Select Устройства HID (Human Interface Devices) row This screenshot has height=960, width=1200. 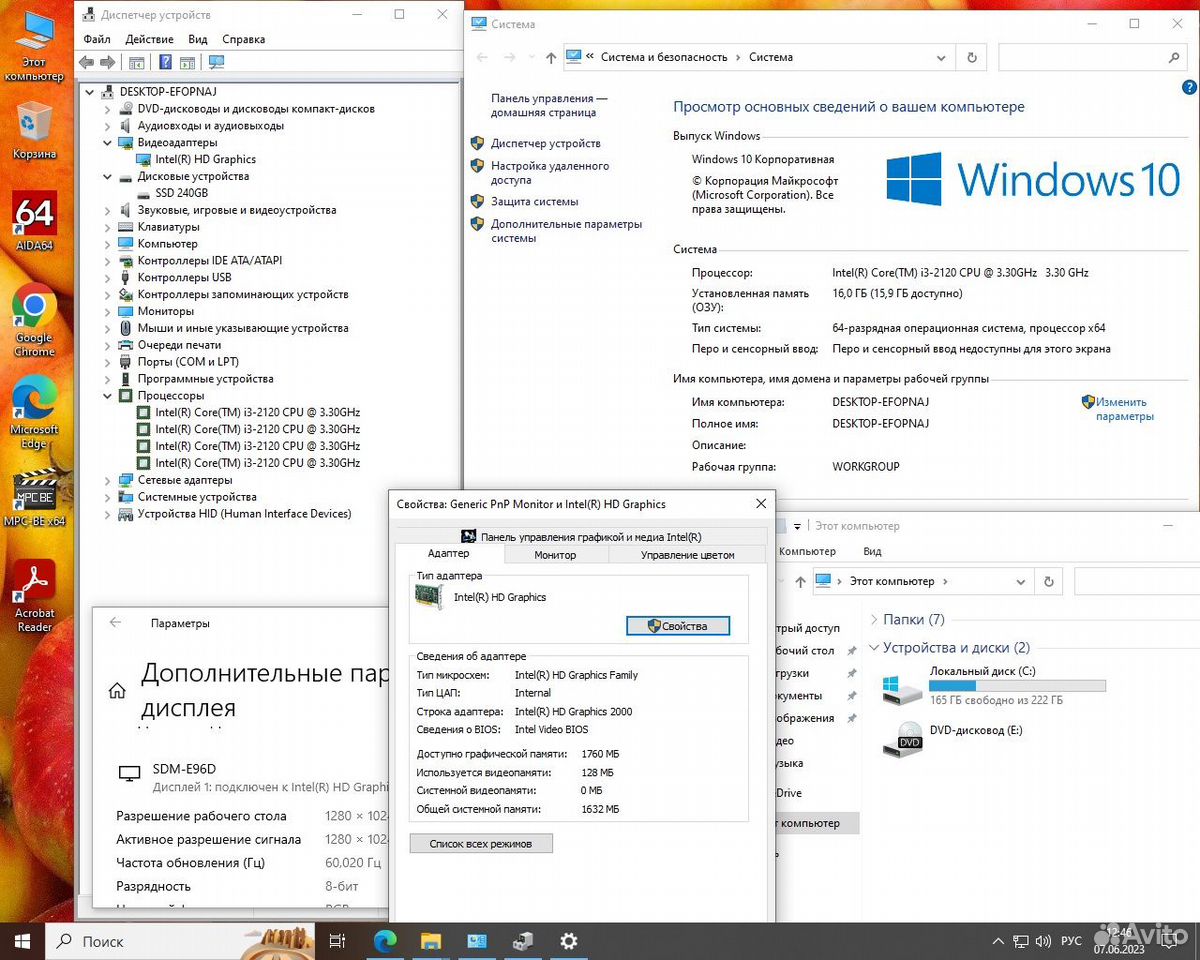pyautogui.click(x=244, y=514)
